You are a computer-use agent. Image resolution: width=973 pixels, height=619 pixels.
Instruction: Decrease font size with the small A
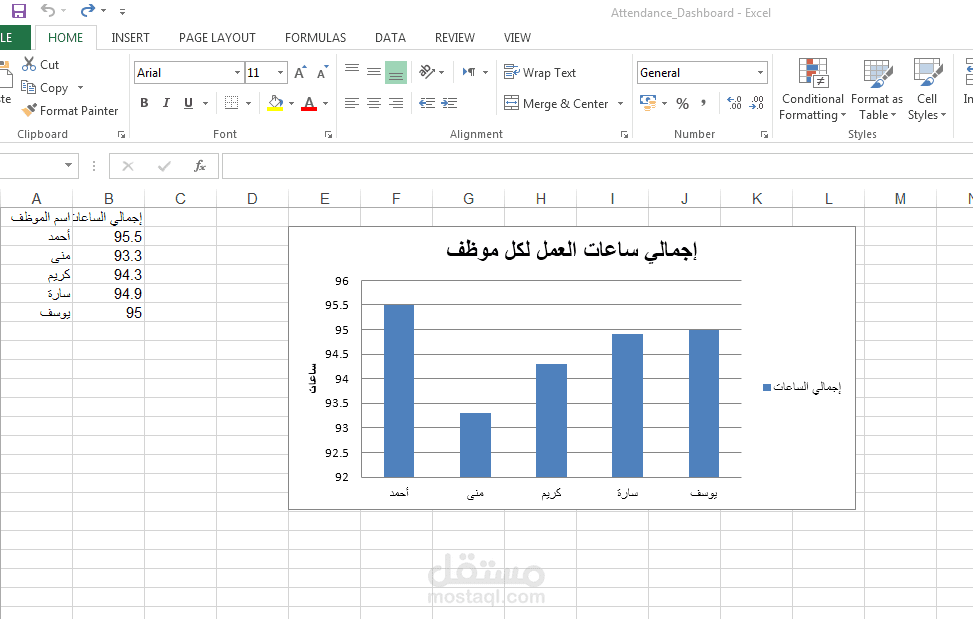(x=321, y=73)
